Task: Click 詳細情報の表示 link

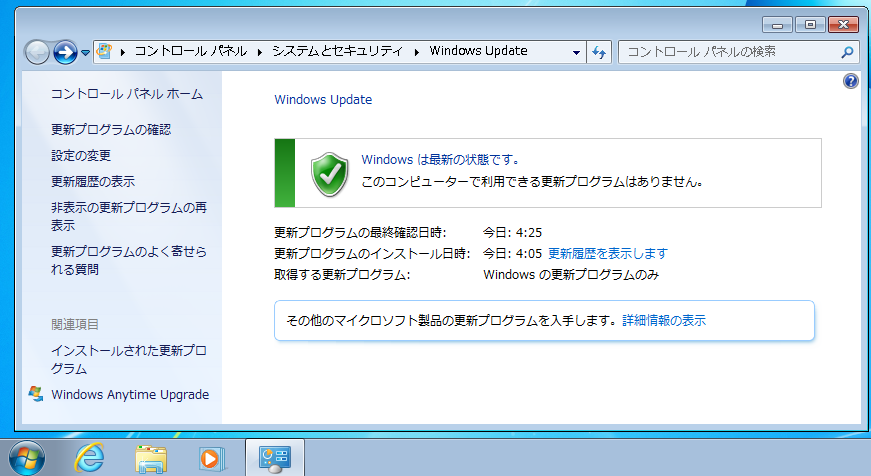Action: 664,320
